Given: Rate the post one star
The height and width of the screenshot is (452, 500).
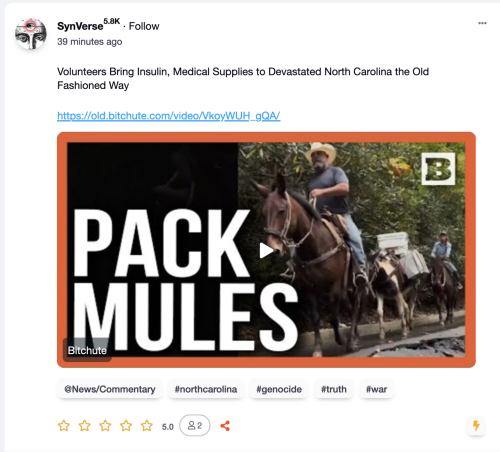Looking at the screenshot, I should tap(64, 426).
